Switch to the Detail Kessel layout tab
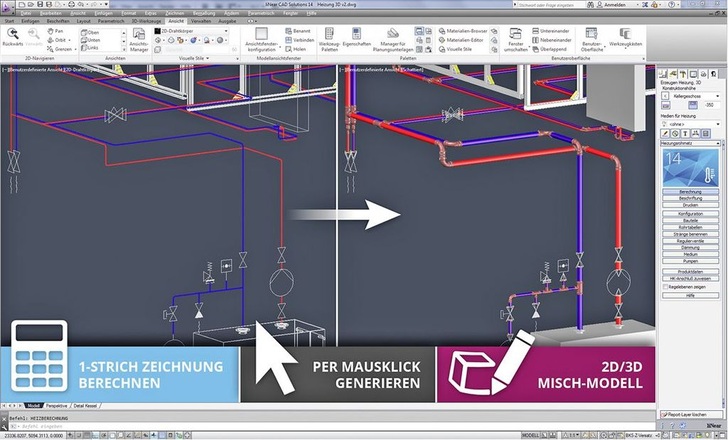Viewport: 728px width, 440px height. 85,406
